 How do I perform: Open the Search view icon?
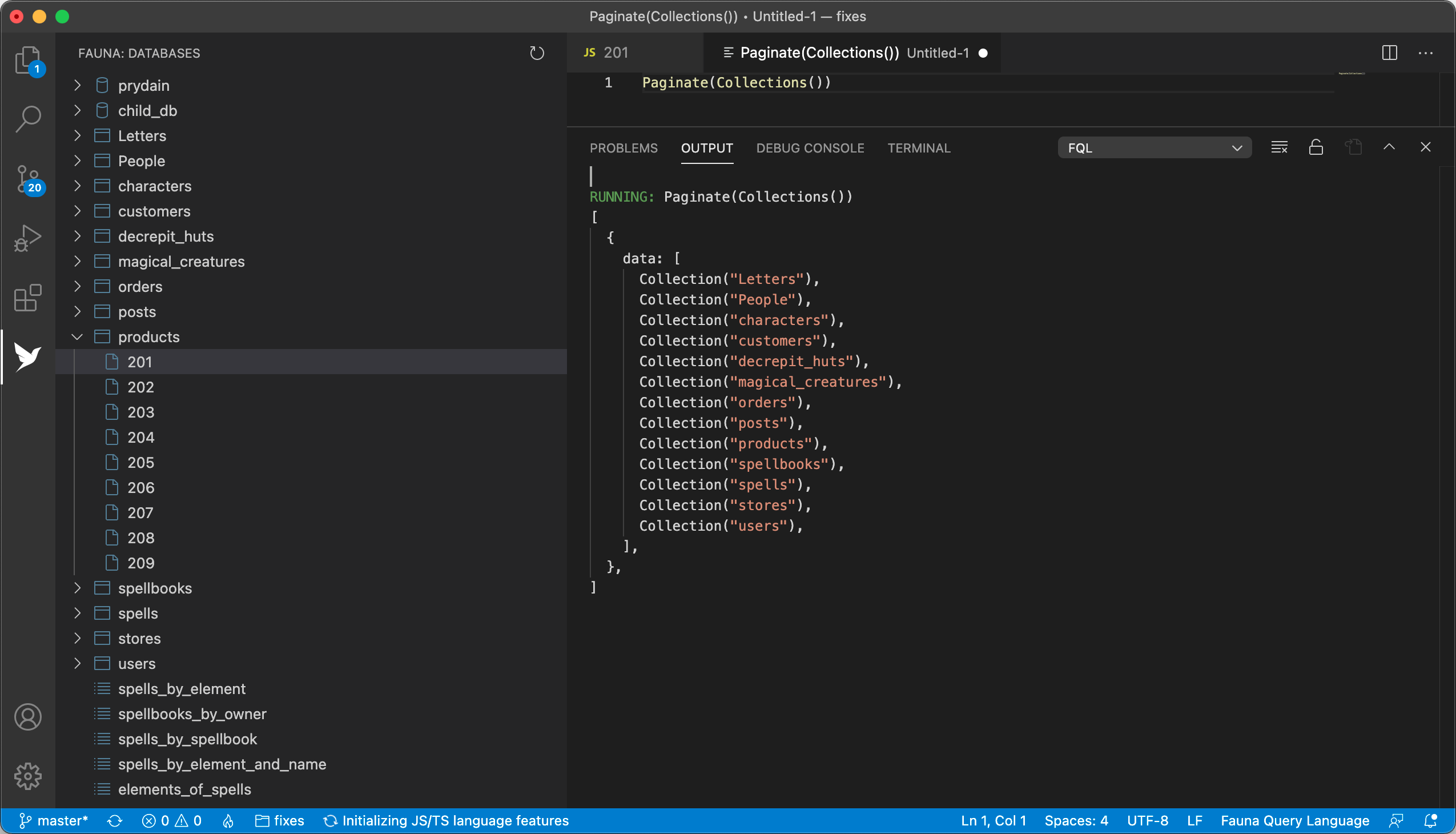click(x=28, y=119)
